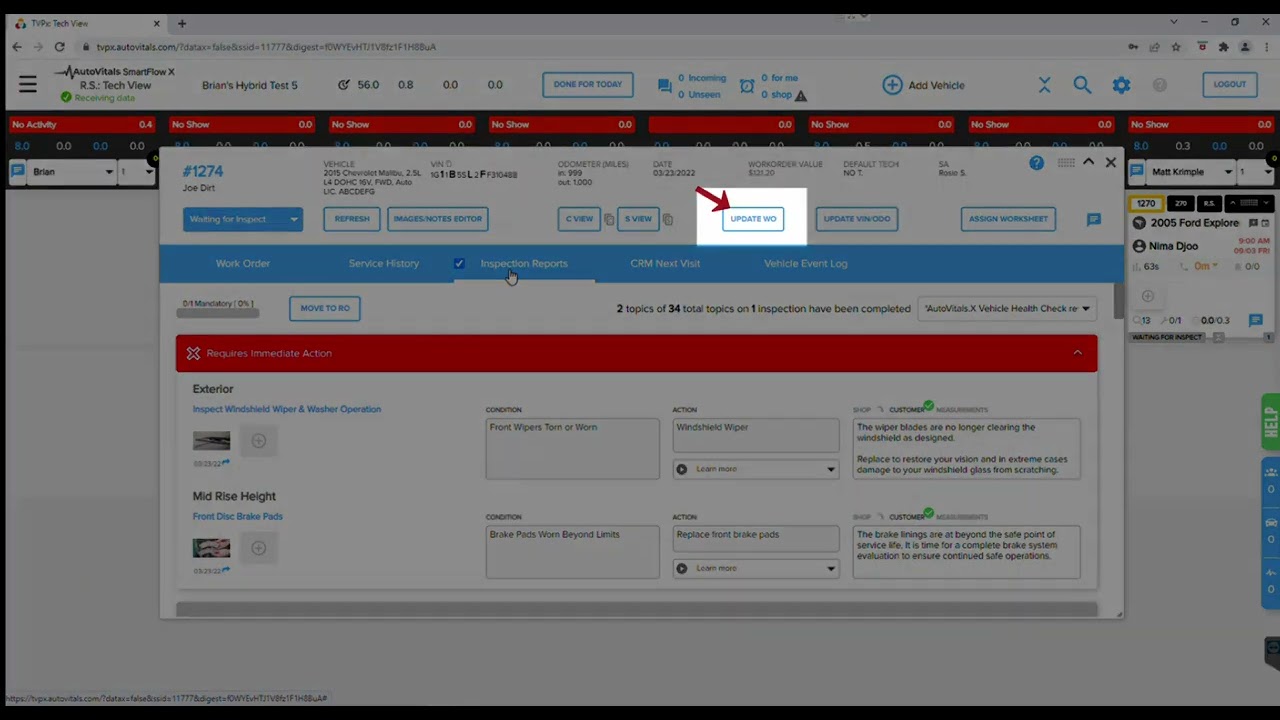
Task: Click the X collapse icon in header bar
Action: click(1044, 85)
